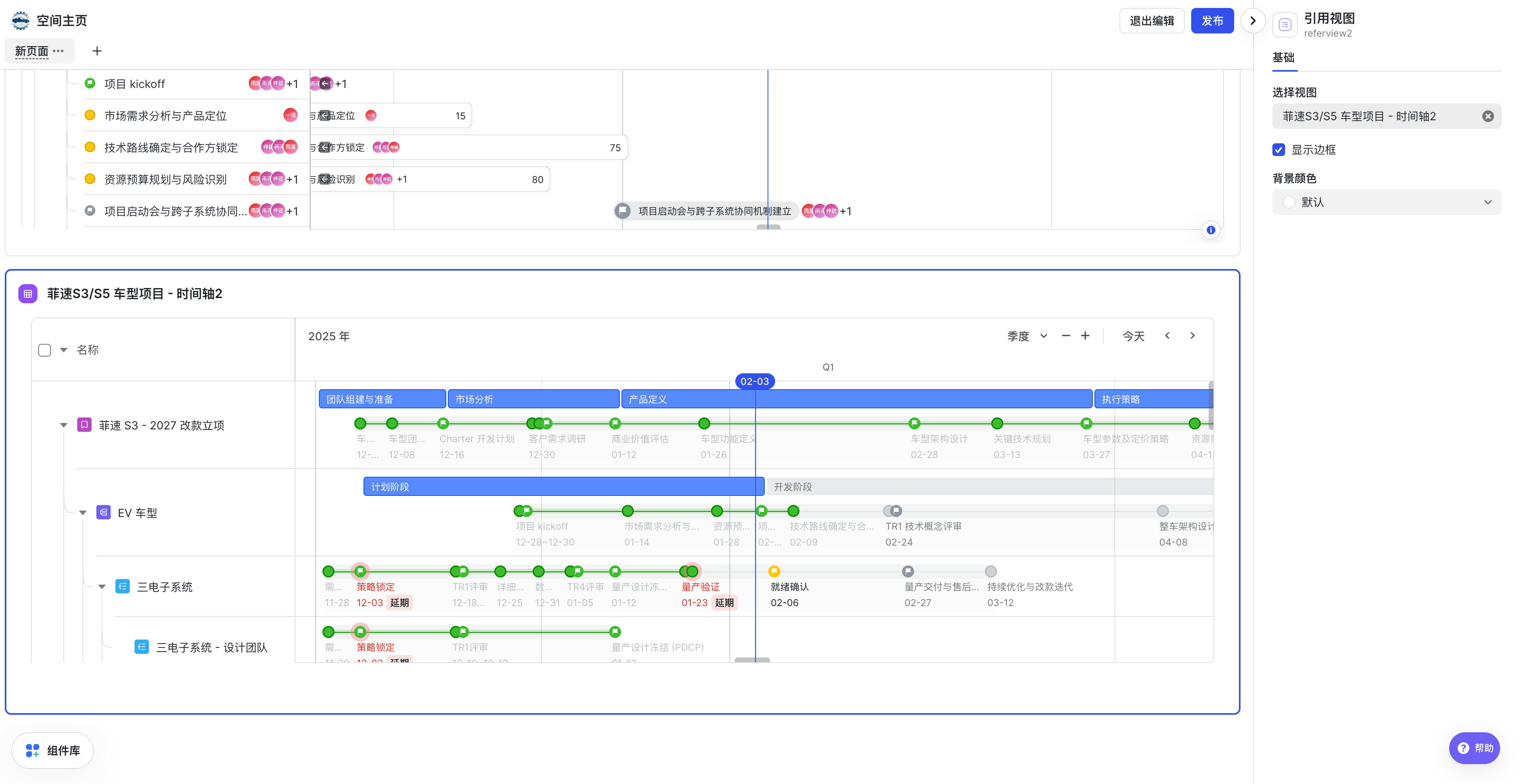Viewport: 1520px width, 784px height.
Task: Click gray status icon of 项目启动会 row
Action: (90, 211)
